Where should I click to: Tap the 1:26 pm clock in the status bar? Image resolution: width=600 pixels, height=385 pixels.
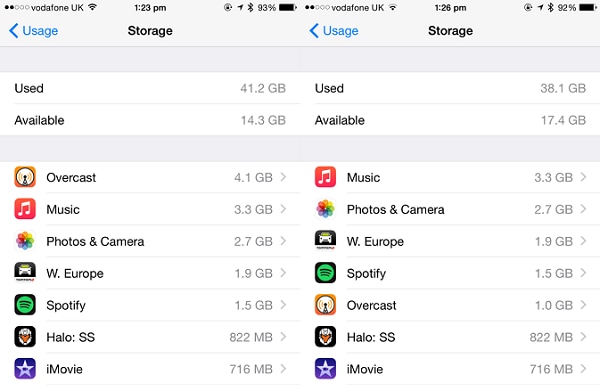tap(450, 8)
